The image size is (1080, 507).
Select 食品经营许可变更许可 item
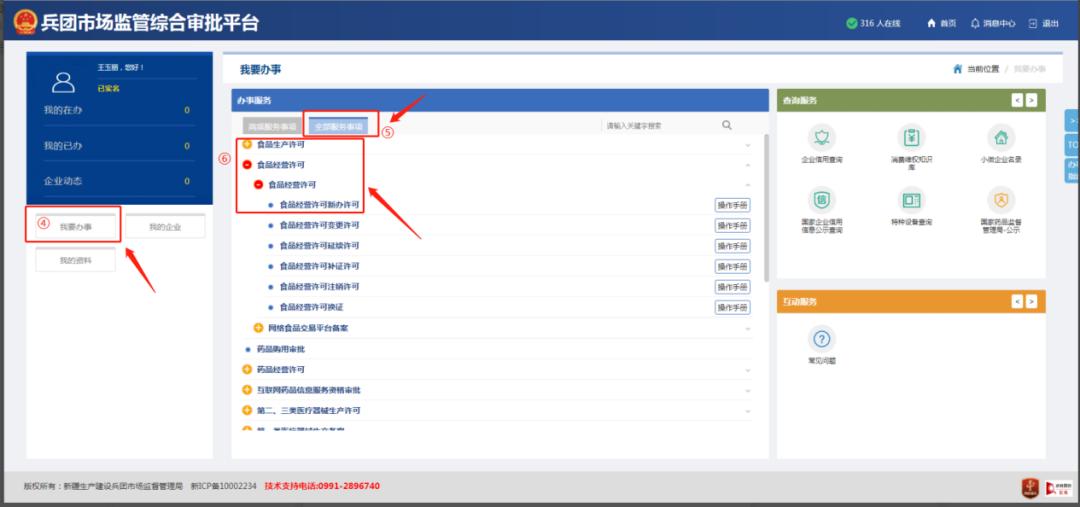tap(319, 225)
